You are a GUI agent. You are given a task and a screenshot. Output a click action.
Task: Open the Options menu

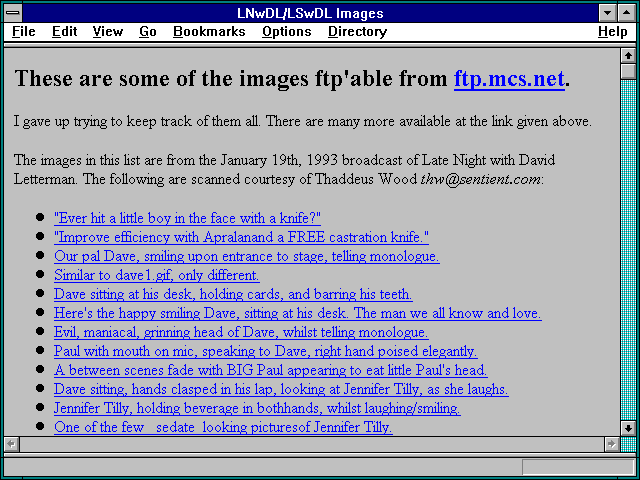coord(287,31)
